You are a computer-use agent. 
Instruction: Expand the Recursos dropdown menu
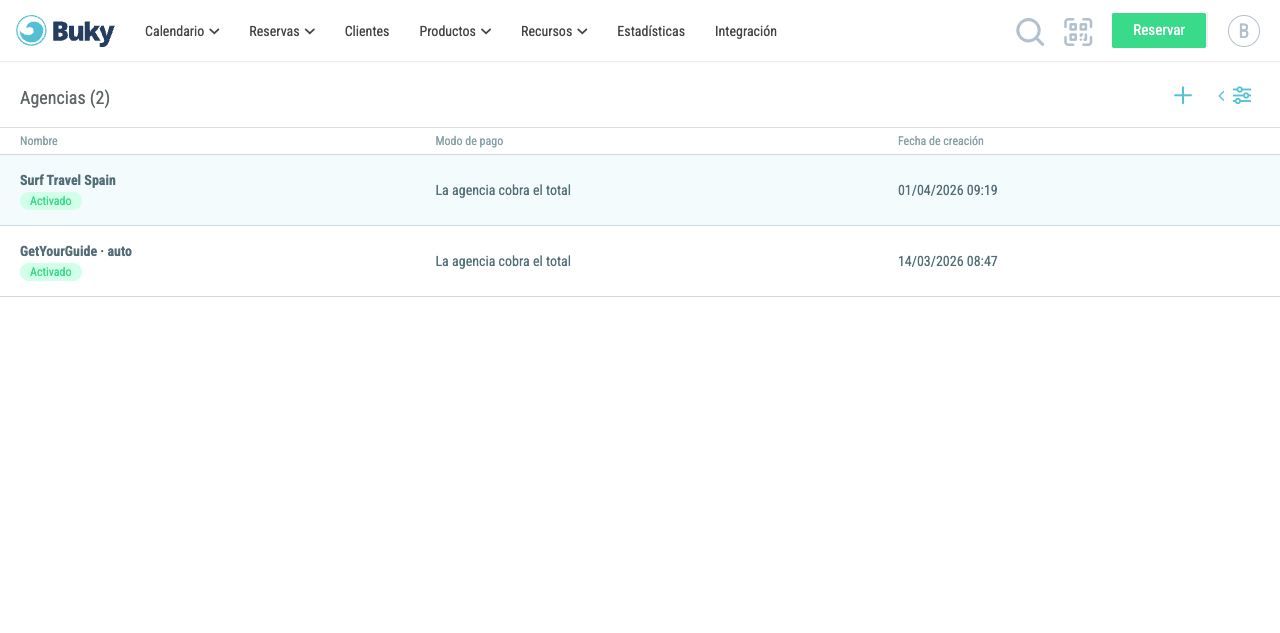pyautogui.click(x=554, y=31)
